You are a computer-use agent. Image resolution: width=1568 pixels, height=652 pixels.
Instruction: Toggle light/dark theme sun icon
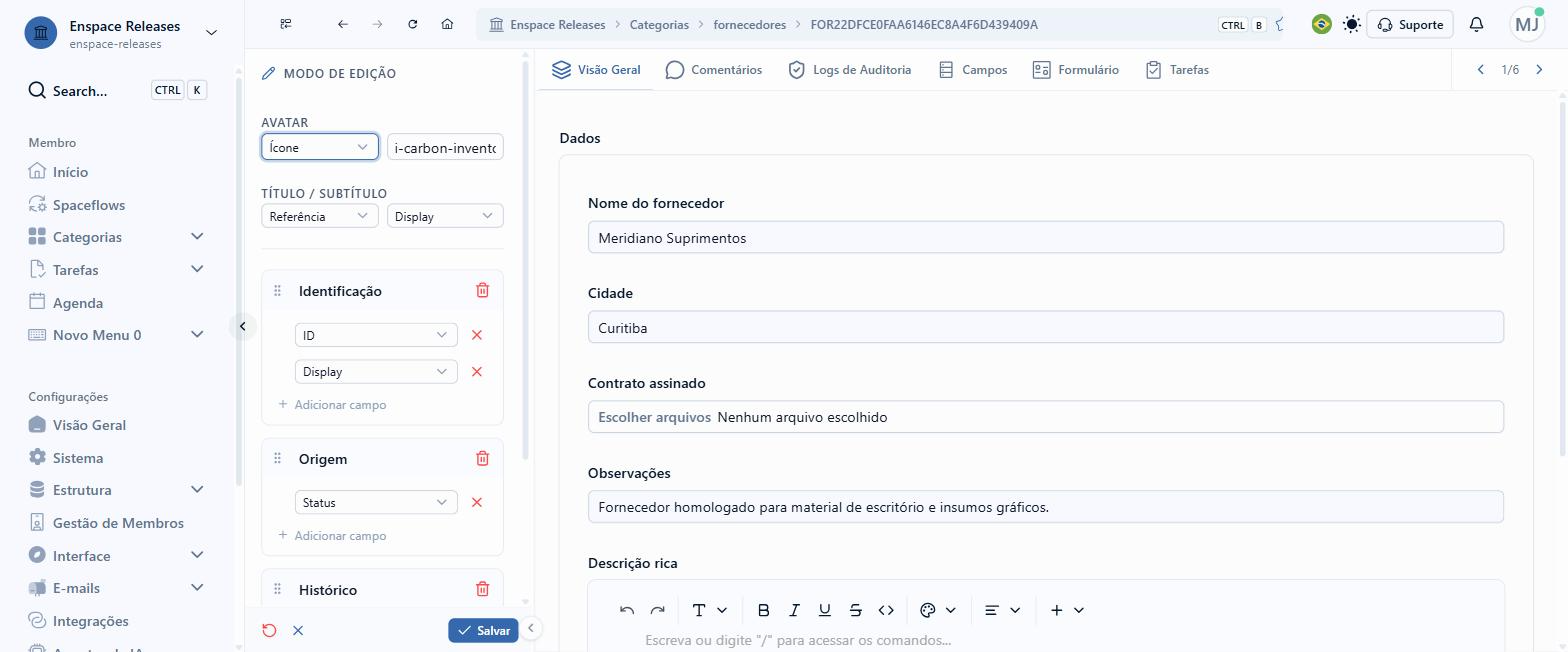click(1352, 24)
